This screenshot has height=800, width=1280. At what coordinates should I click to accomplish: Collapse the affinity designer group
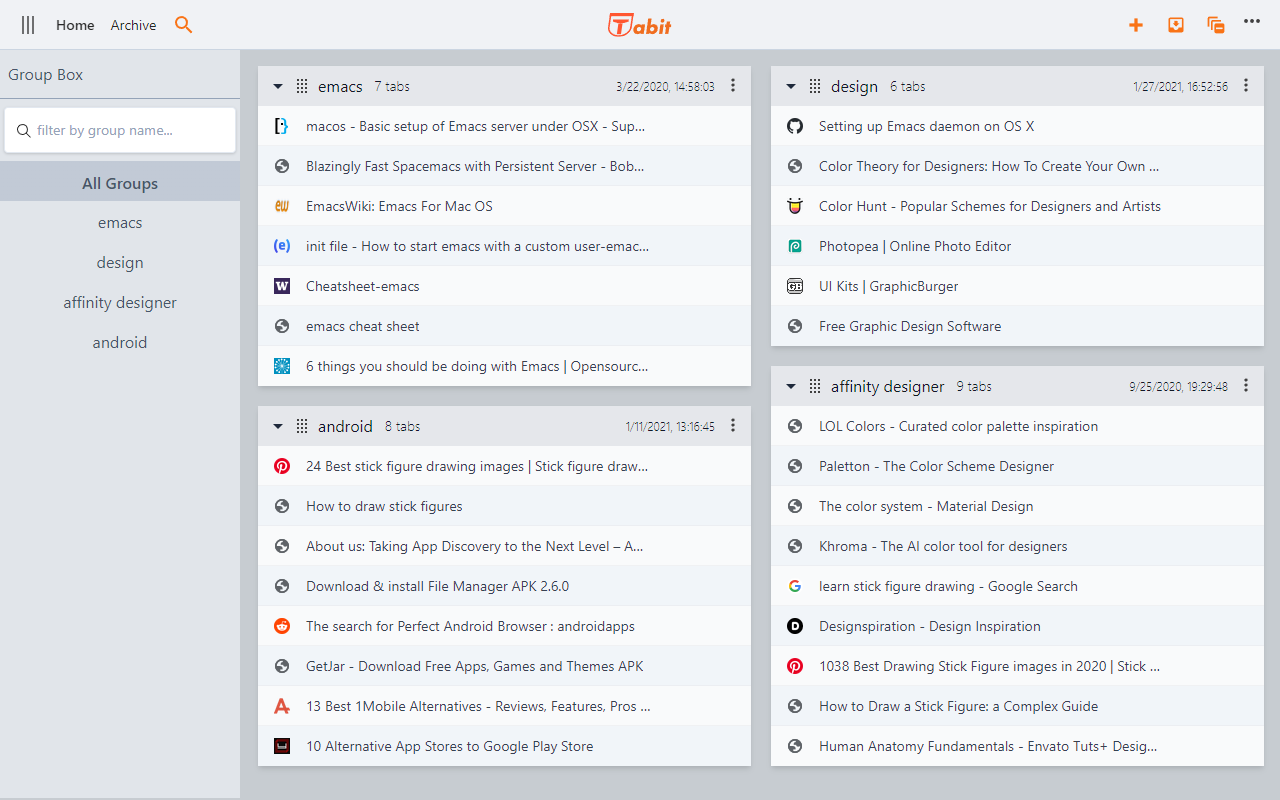coord(791,387)
